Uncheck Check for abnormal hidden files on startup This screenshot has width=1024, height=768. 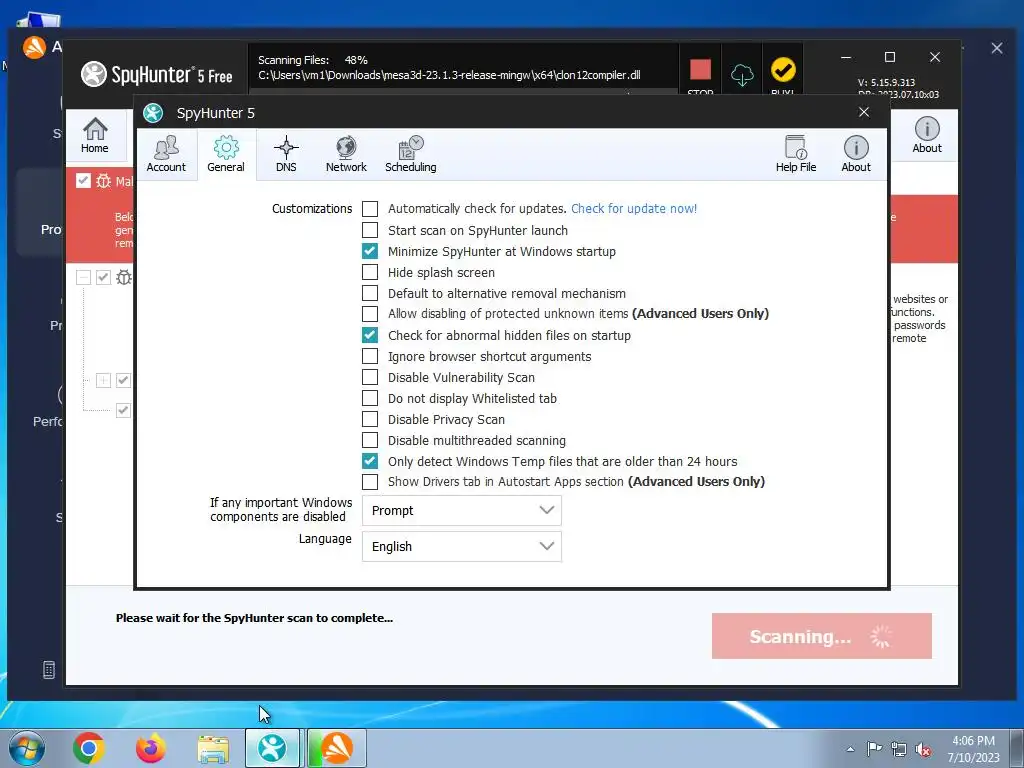click(370, 335)
